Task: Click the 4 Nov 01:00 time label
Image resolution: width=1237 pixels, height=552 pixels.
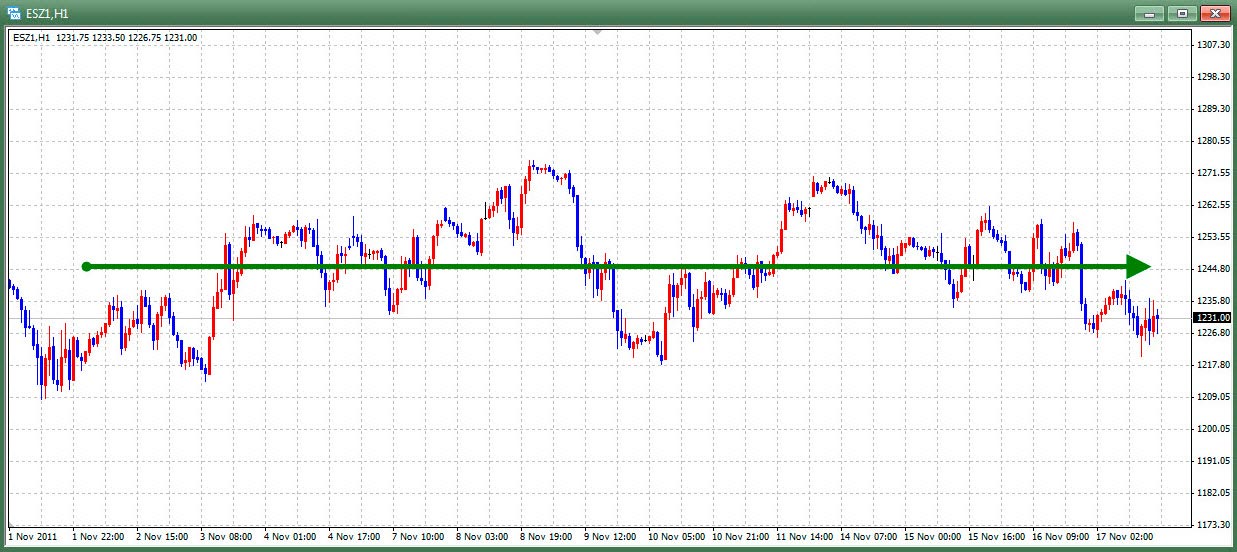Action: (291, 537)
